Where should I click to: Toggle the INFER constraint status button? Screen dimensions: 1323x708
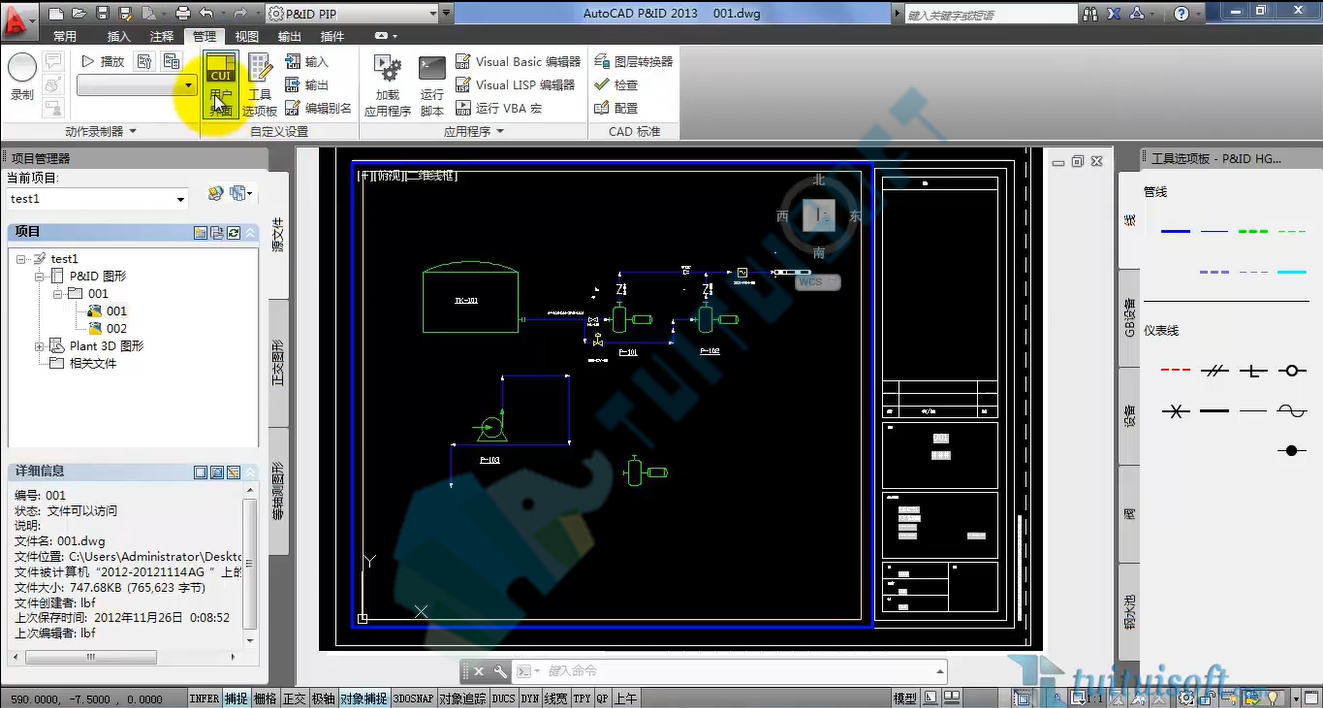[x=204, y=698]
